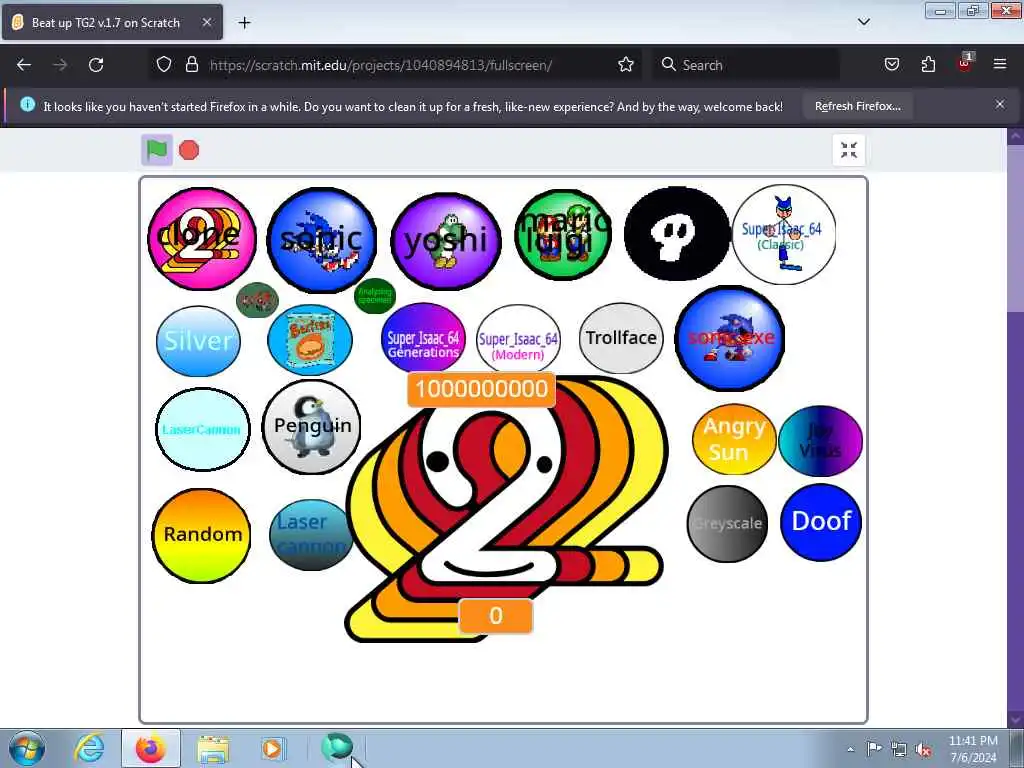Reload the current page
1024x768 pixels.
point(96,65)
